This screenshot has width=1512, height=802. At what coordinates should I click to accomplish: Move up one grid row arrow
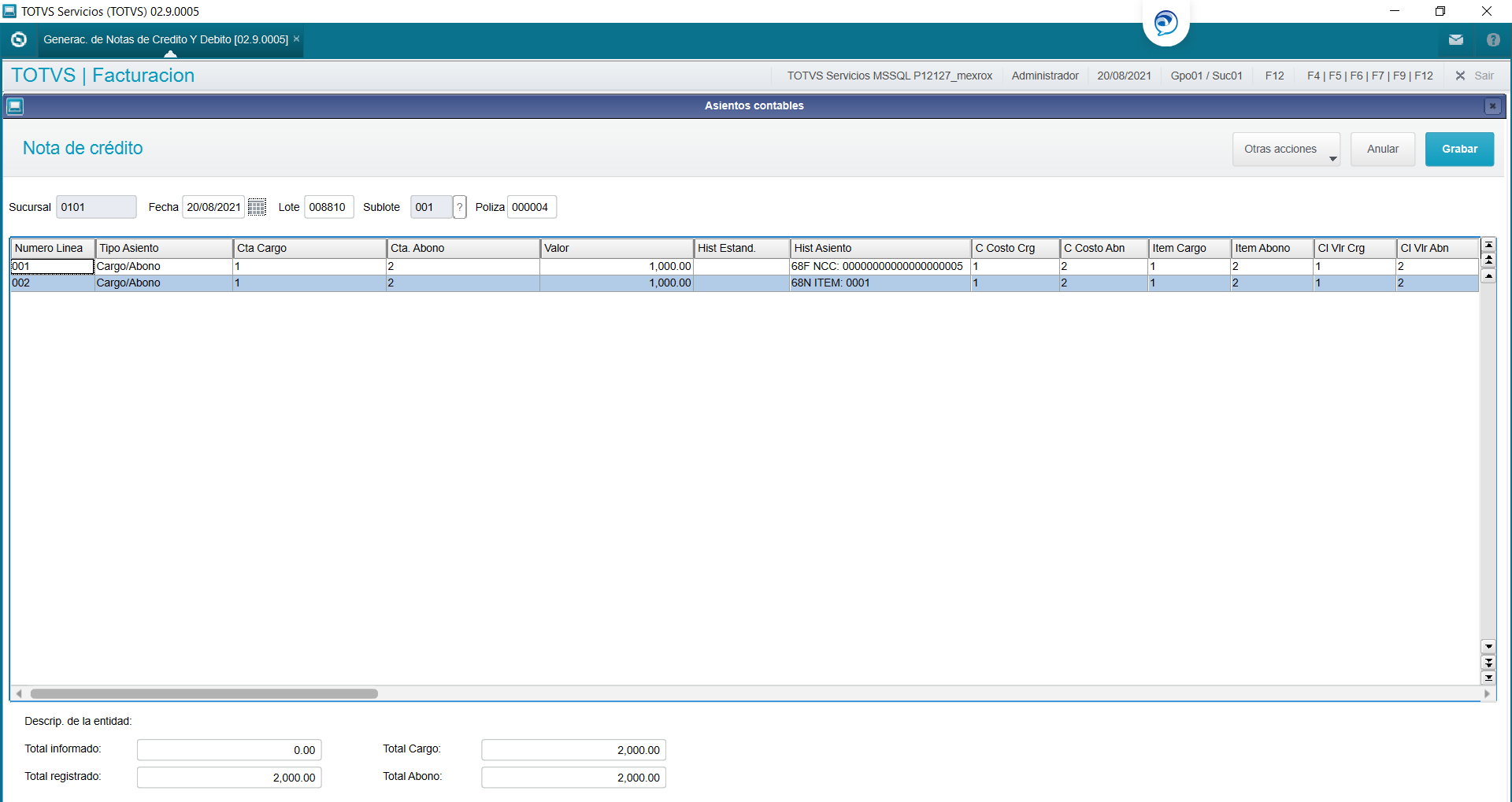coord(1488,275)
